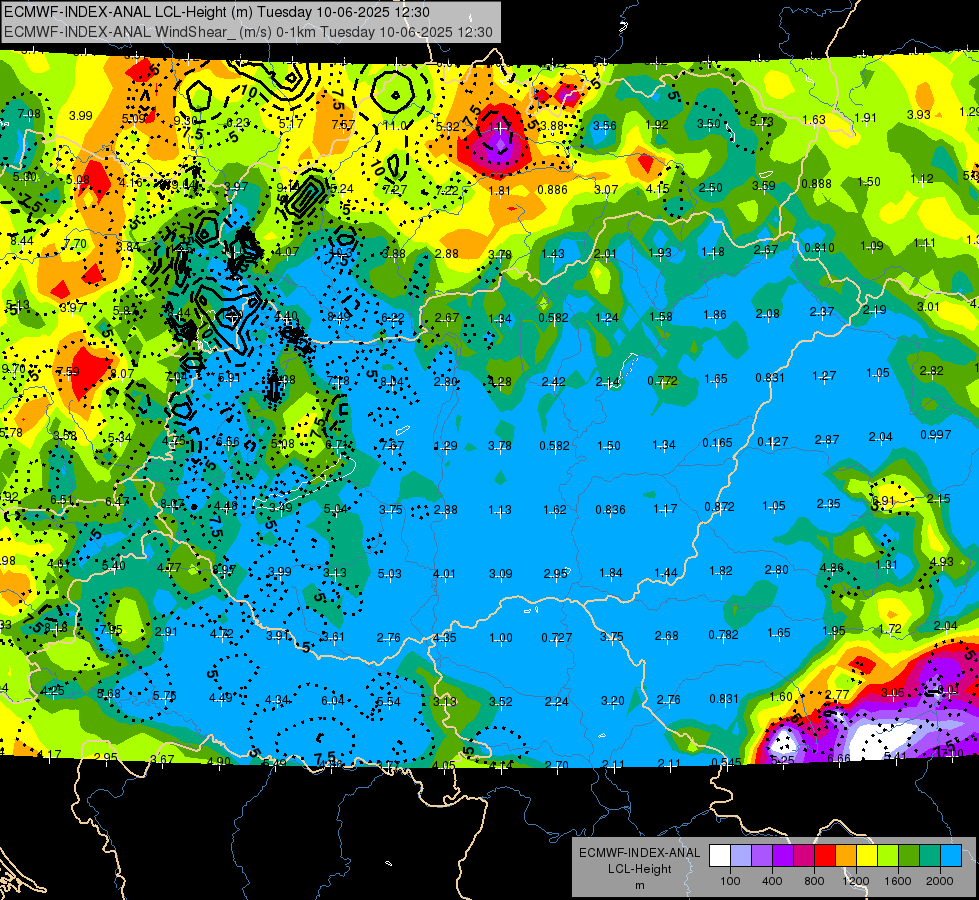979x900 pixels.
Task: Click the wind shear value 0.997
Action: [x=935, y=435]
